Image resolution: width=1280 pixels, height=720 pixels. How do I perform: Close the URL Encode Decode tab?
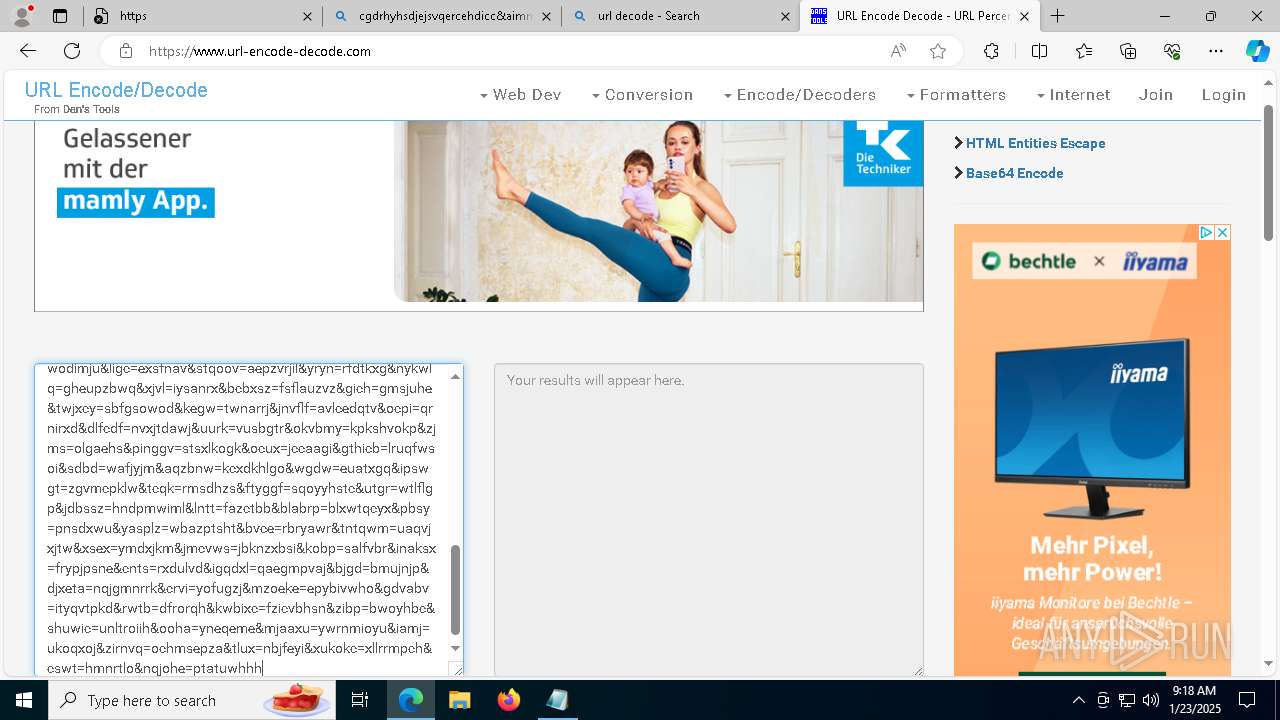point(1024,16)
